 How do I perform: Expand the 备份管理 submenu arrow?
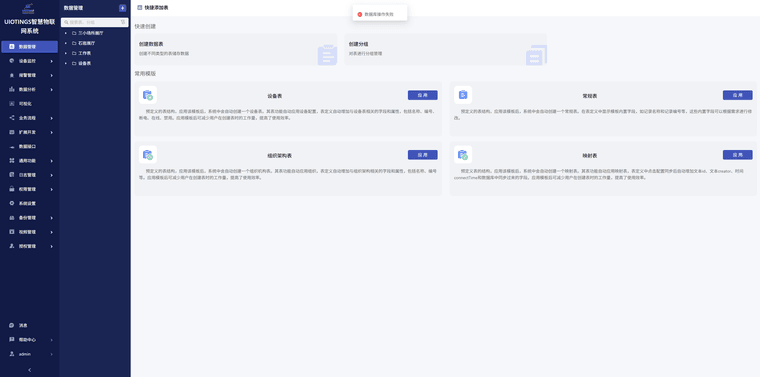[x=51, y=218]
